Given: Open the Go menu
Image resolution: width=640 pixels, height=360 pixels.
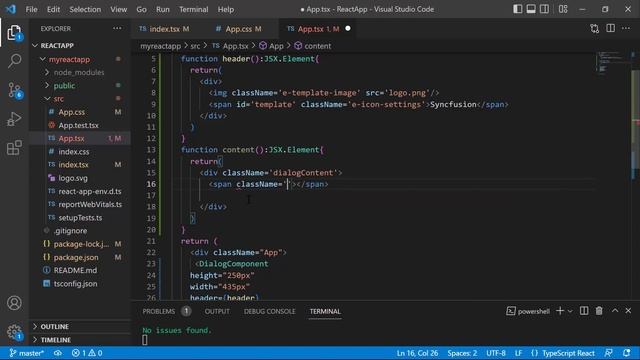Looking at the screenshot, I should (141, 9).
